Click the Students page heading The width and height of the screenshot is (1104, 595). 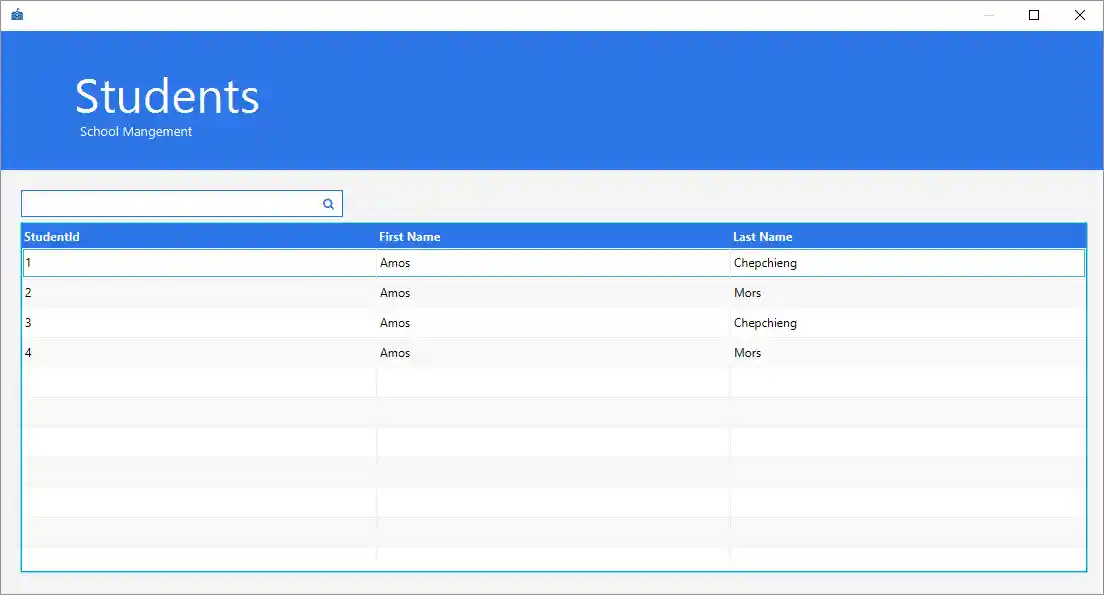click(x=167, y=97)
